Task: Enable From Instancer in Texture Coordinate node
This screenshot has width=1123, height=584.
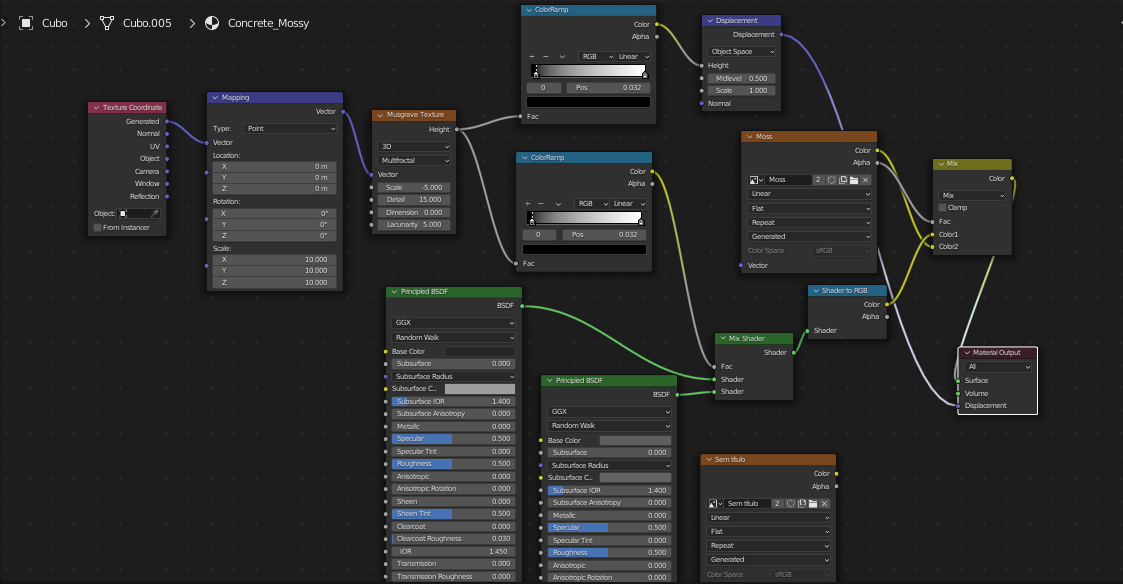Action: coord(95,227)
